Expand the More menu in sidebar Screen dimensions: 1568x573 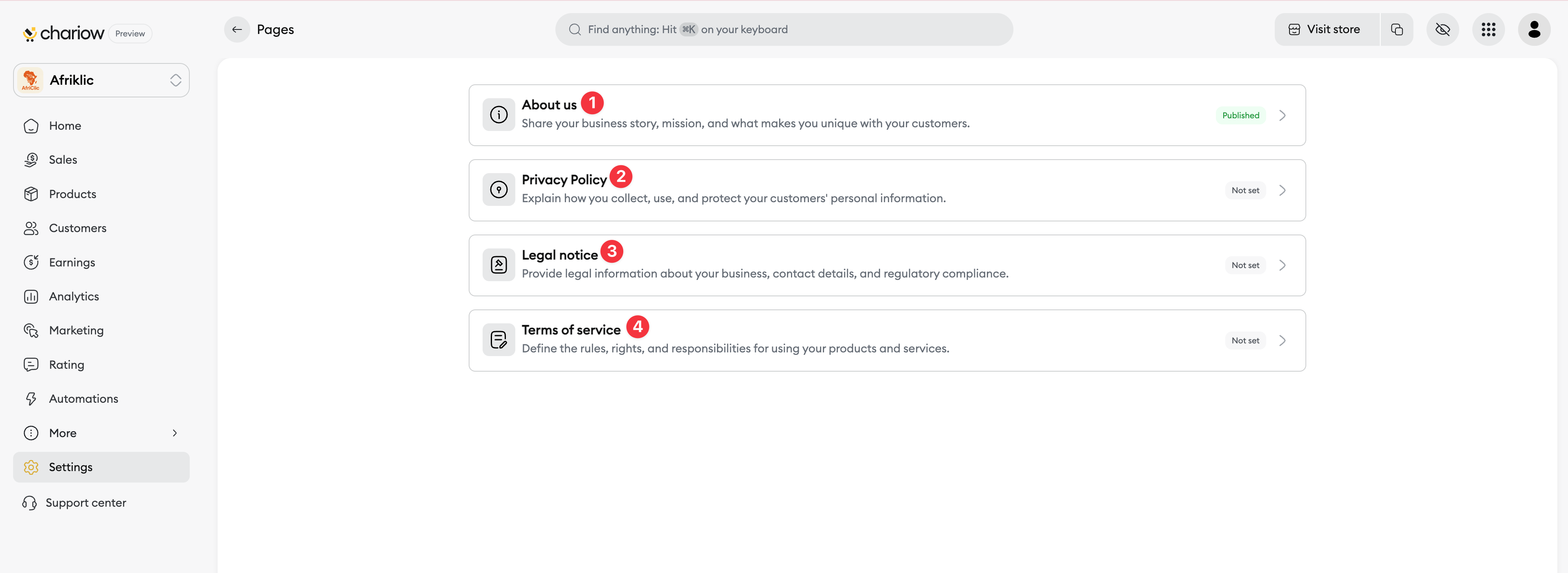click(x=101, y=433)
